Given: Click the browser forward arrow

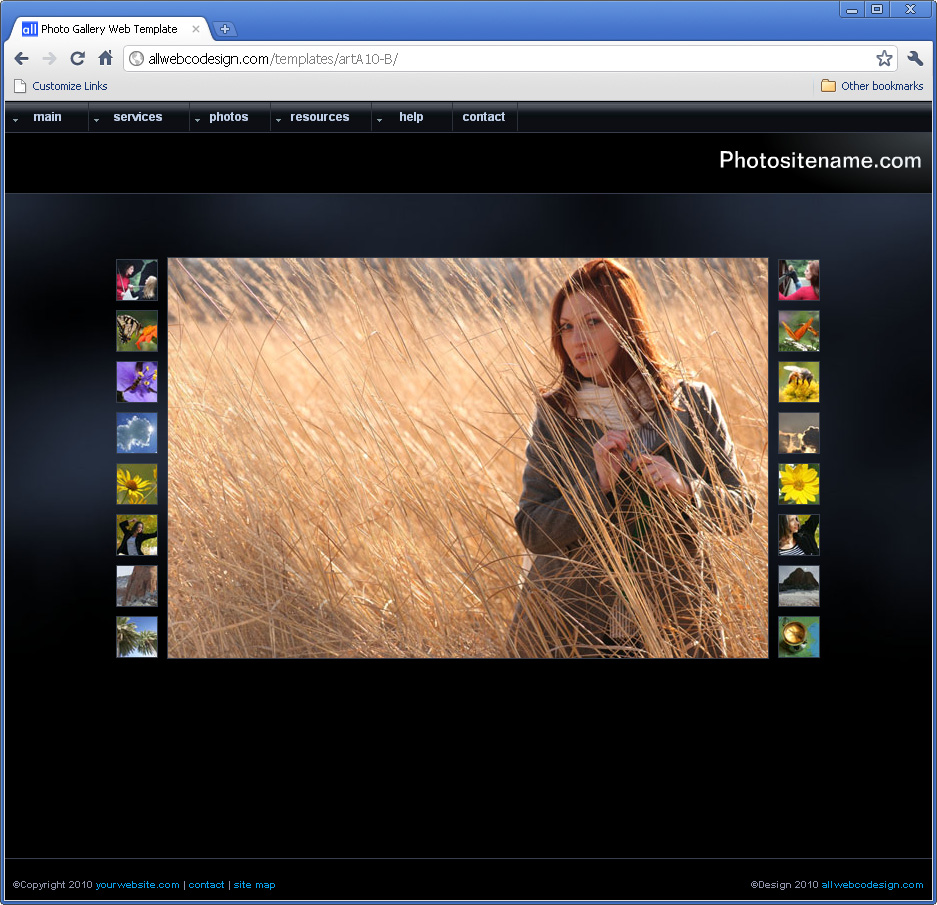Looking at the screenshot, I should [x=49, y=59].
